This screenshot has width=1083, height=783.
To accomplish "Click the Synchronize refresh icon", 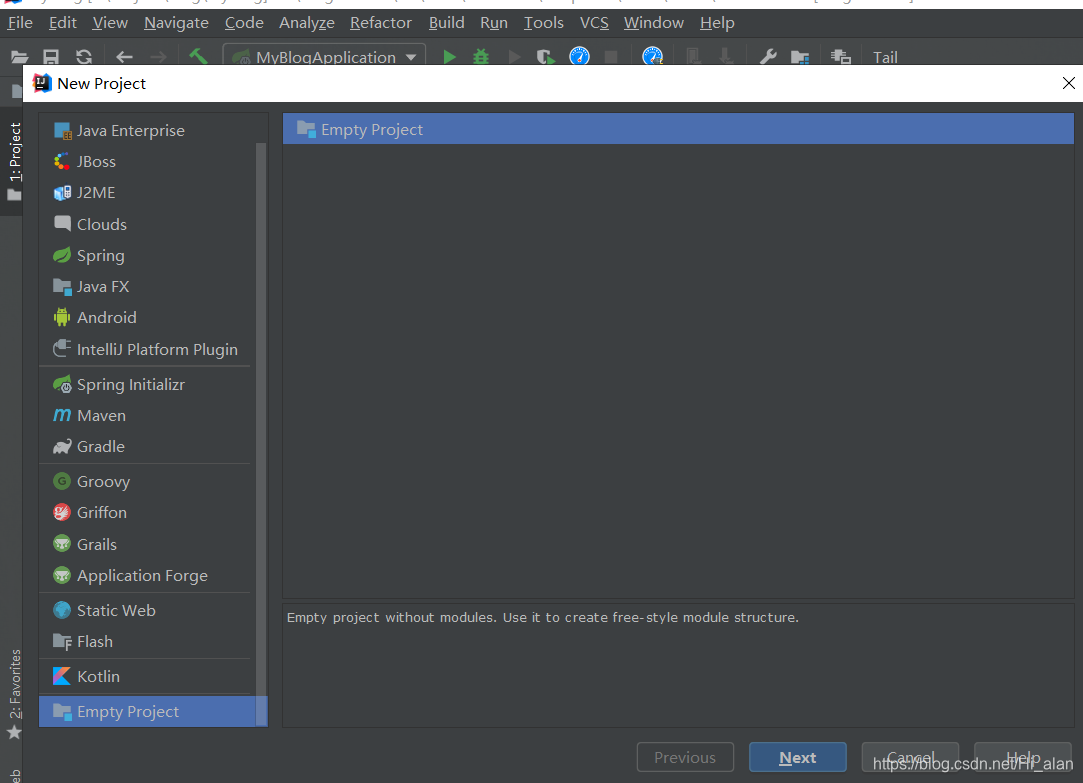I will click(84, 57).
